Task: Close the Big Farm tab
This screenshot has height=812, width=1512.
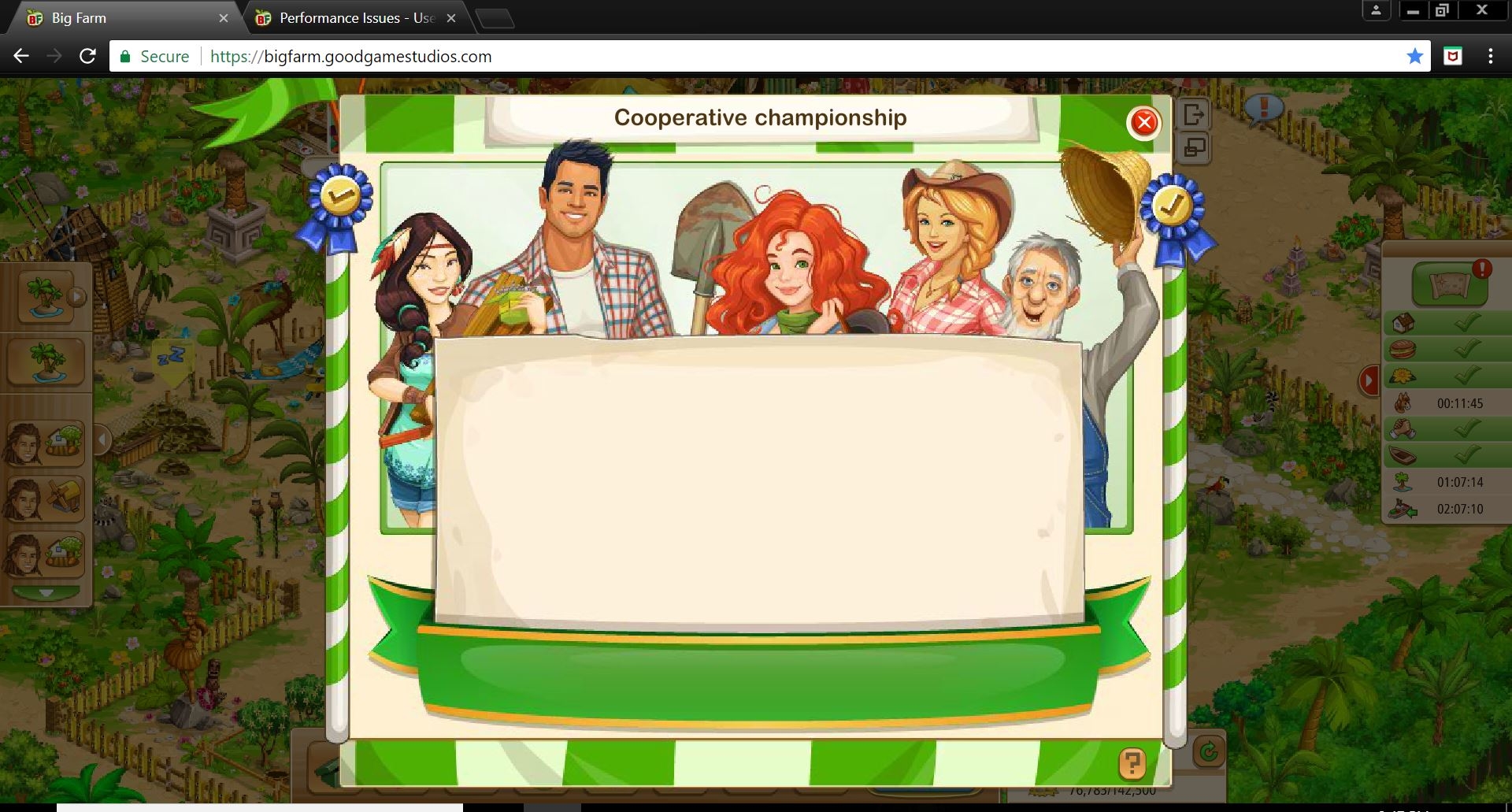Action: tap(224, 18)
